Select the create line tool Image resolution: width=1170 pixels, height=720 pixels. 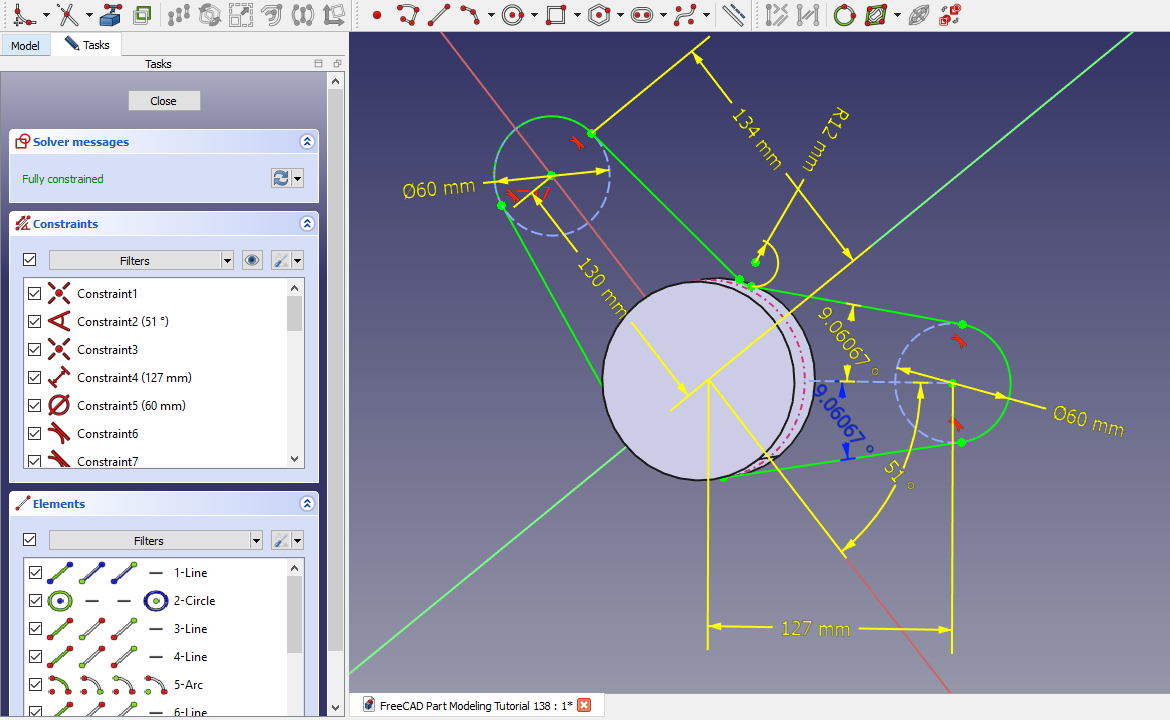(x=438, y=15)
